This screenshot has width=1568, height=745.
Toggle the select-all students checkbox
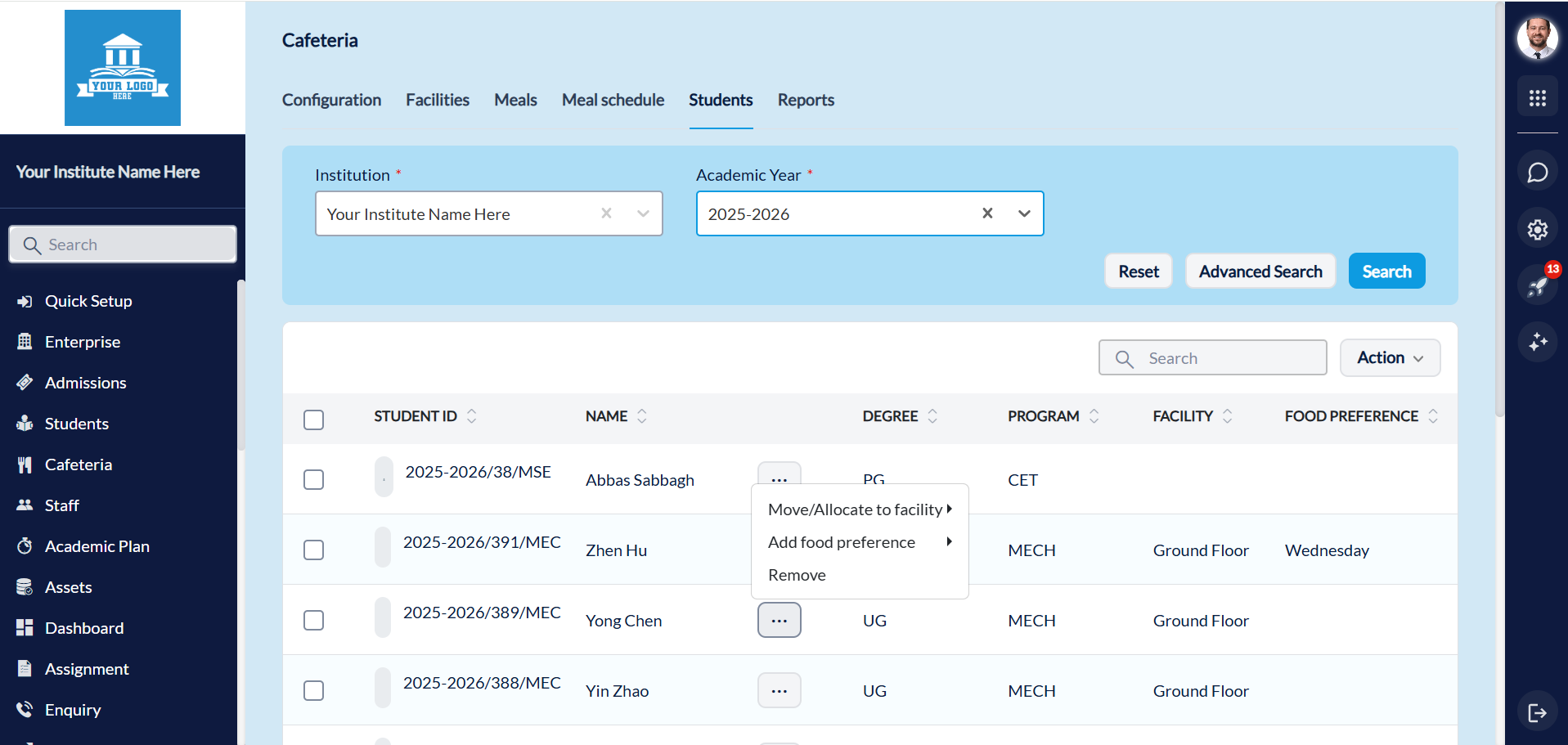pyautogui.click(x=313, y=420)
